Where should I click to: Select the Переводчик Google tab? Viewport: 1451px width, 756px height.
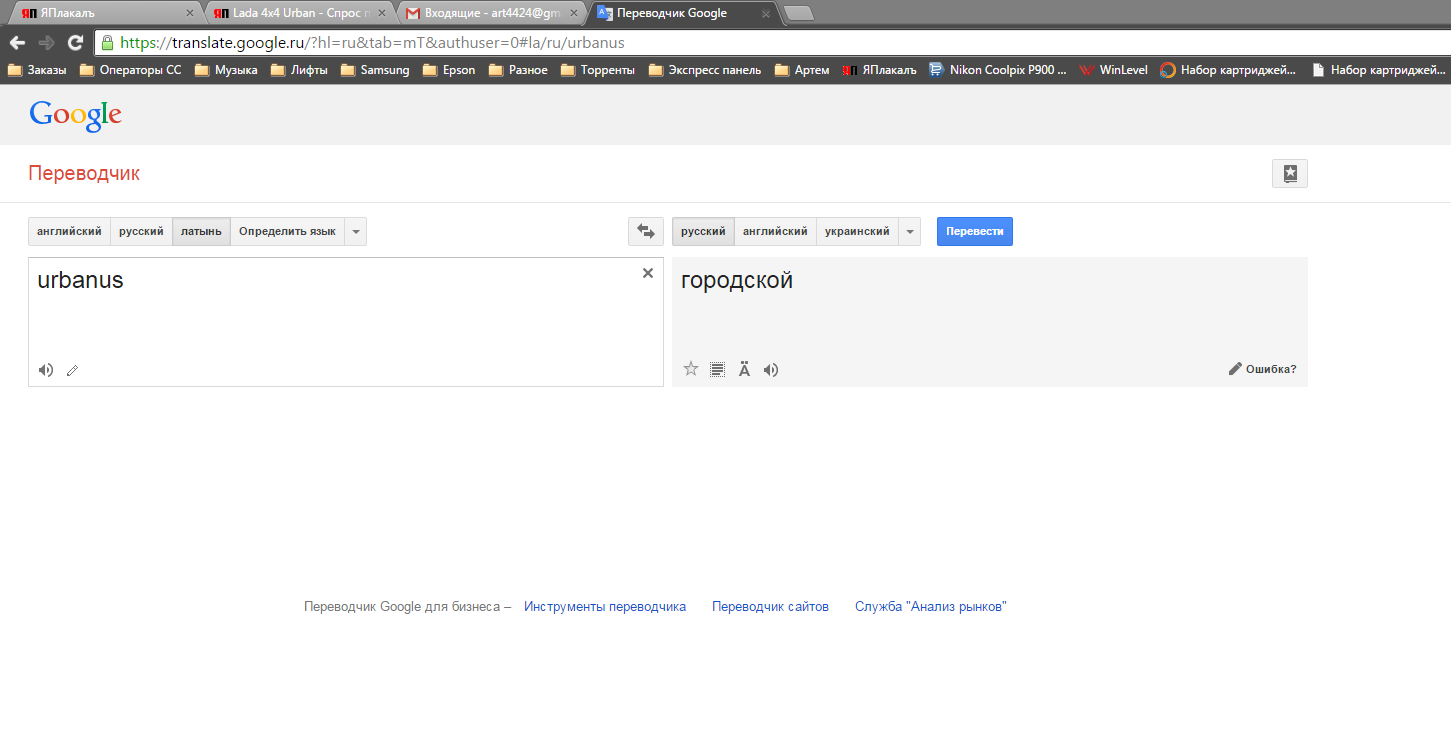[x=684, y=13]
